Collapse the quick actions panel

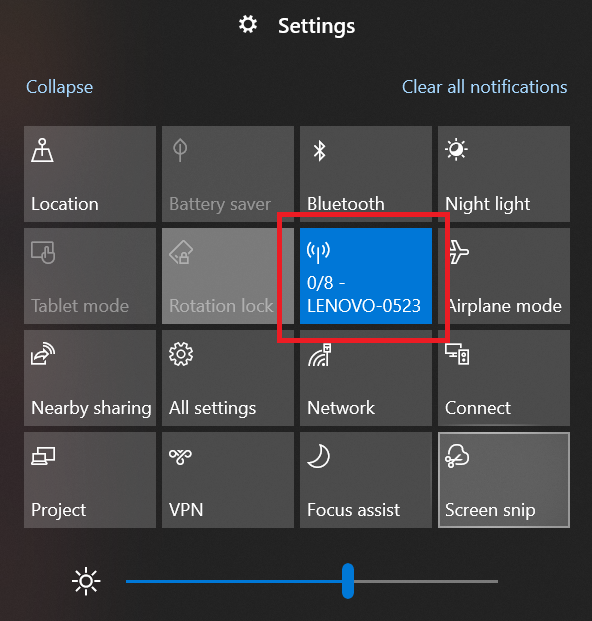click(59, 87)
